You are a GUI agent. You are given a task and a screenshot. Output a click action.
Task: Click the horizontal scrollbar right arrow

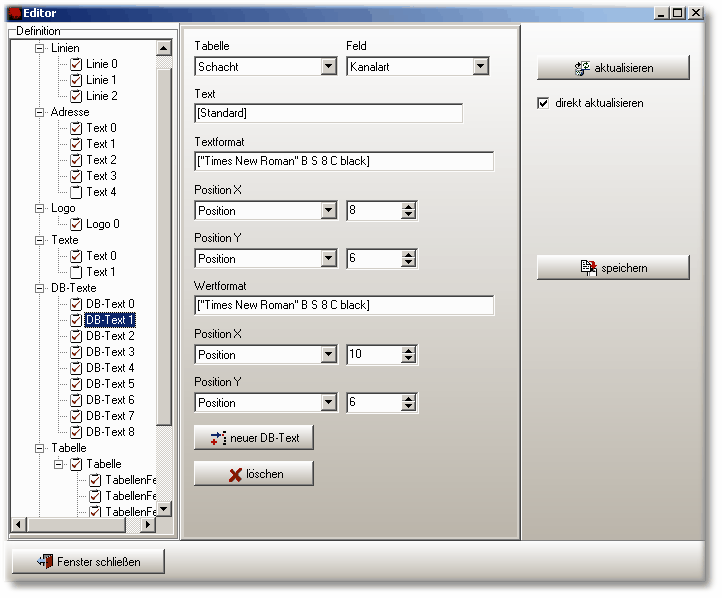(147, 524)
